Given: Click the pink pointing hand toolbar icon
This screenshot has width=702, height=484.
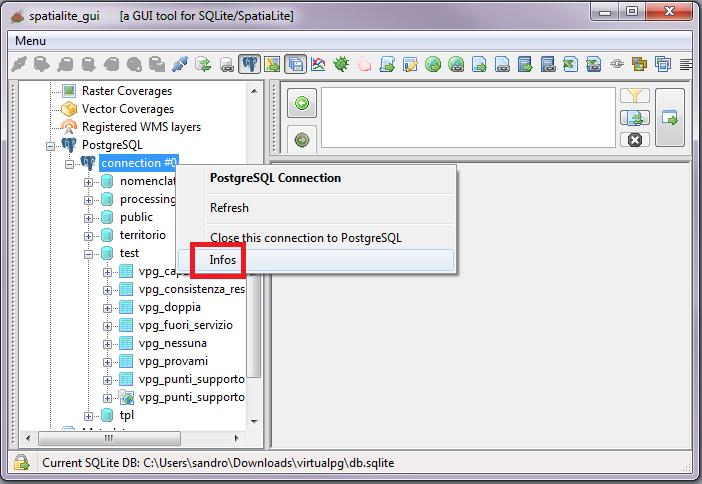Looking at the screenshot, I should (x=364, y=64).
